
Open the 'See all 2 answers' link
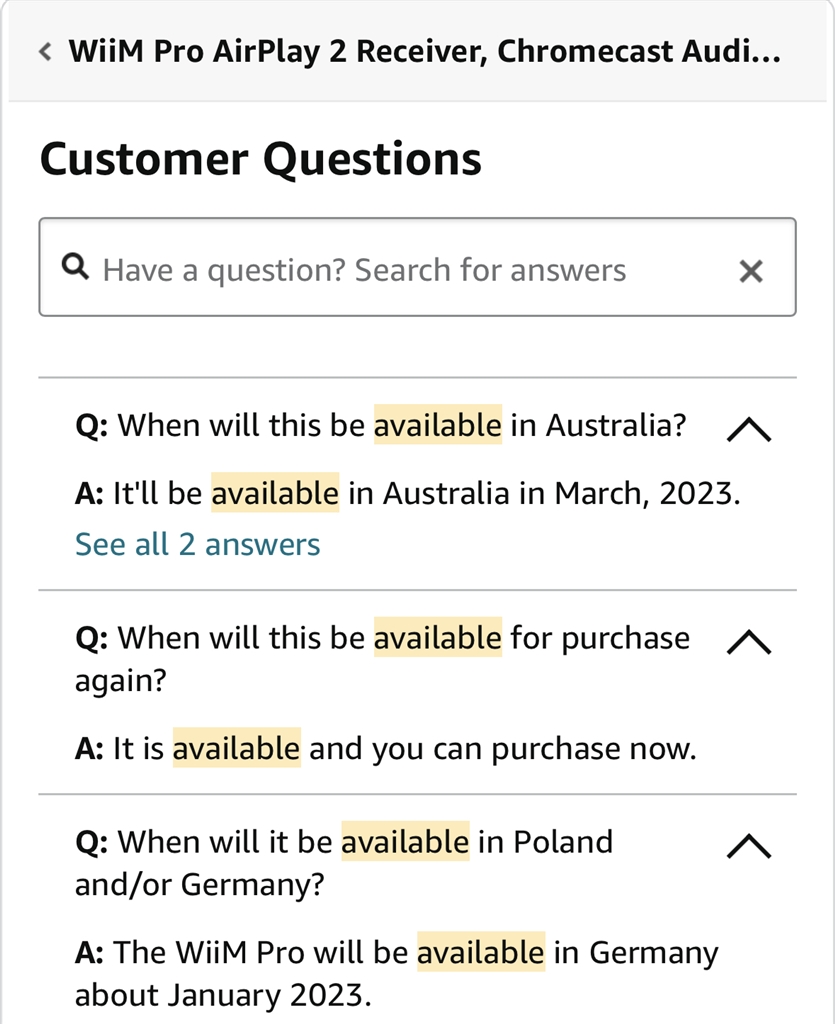pyautogui.click(x=197, y=544)
